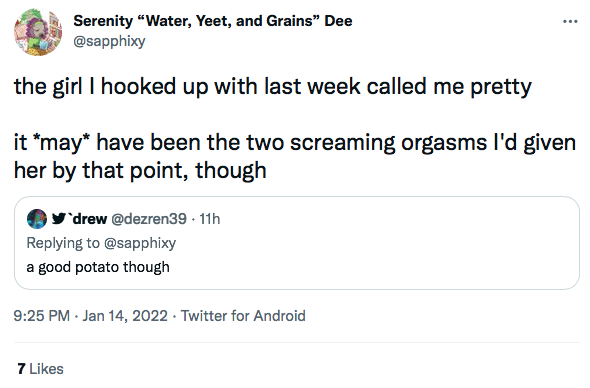Click the 9:25 PM timestamp
Screen dimensions: 590x388
(x=42, y=316)
